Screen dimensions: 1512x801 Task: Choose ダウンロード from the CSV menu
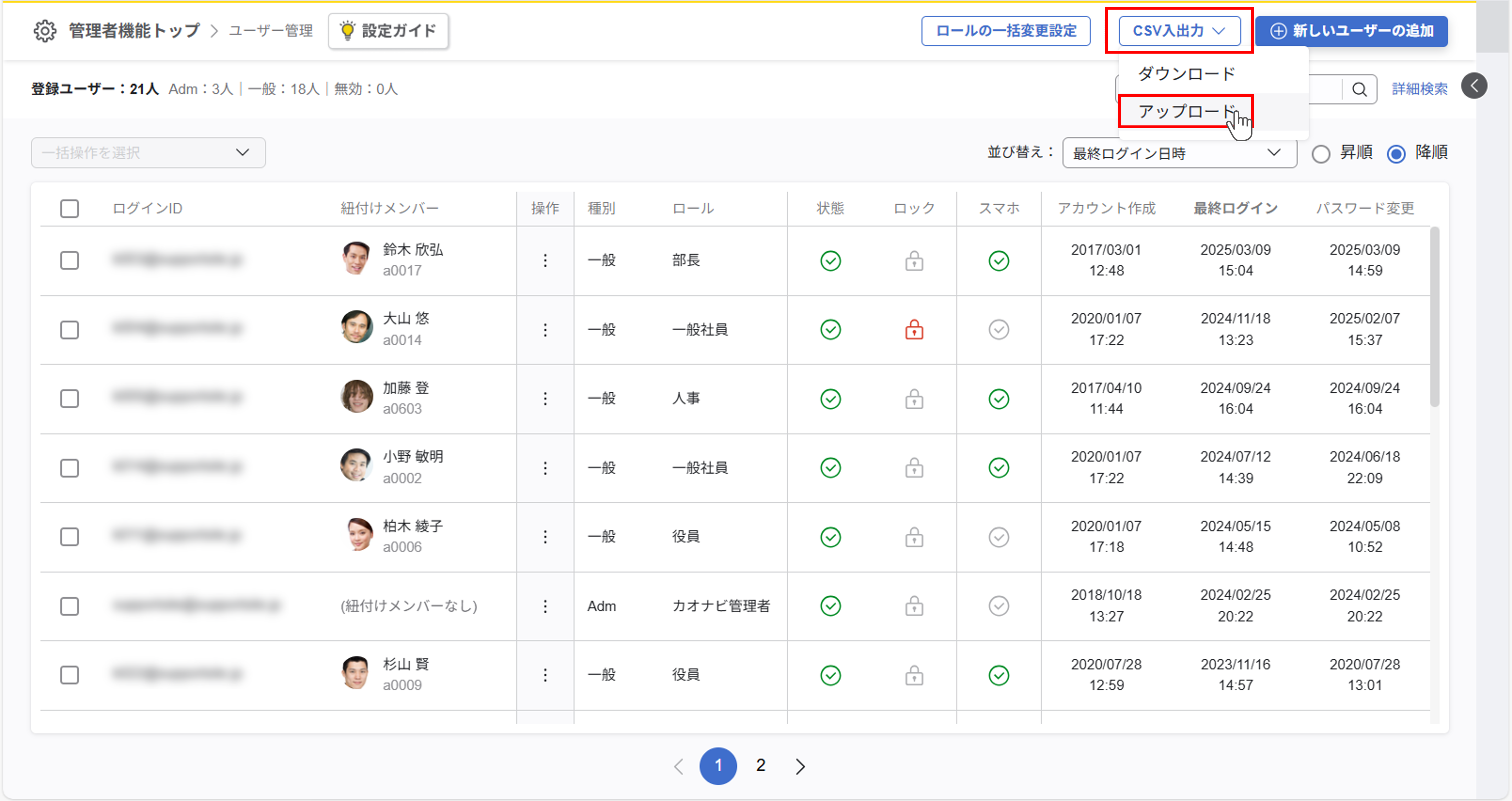1186,74
